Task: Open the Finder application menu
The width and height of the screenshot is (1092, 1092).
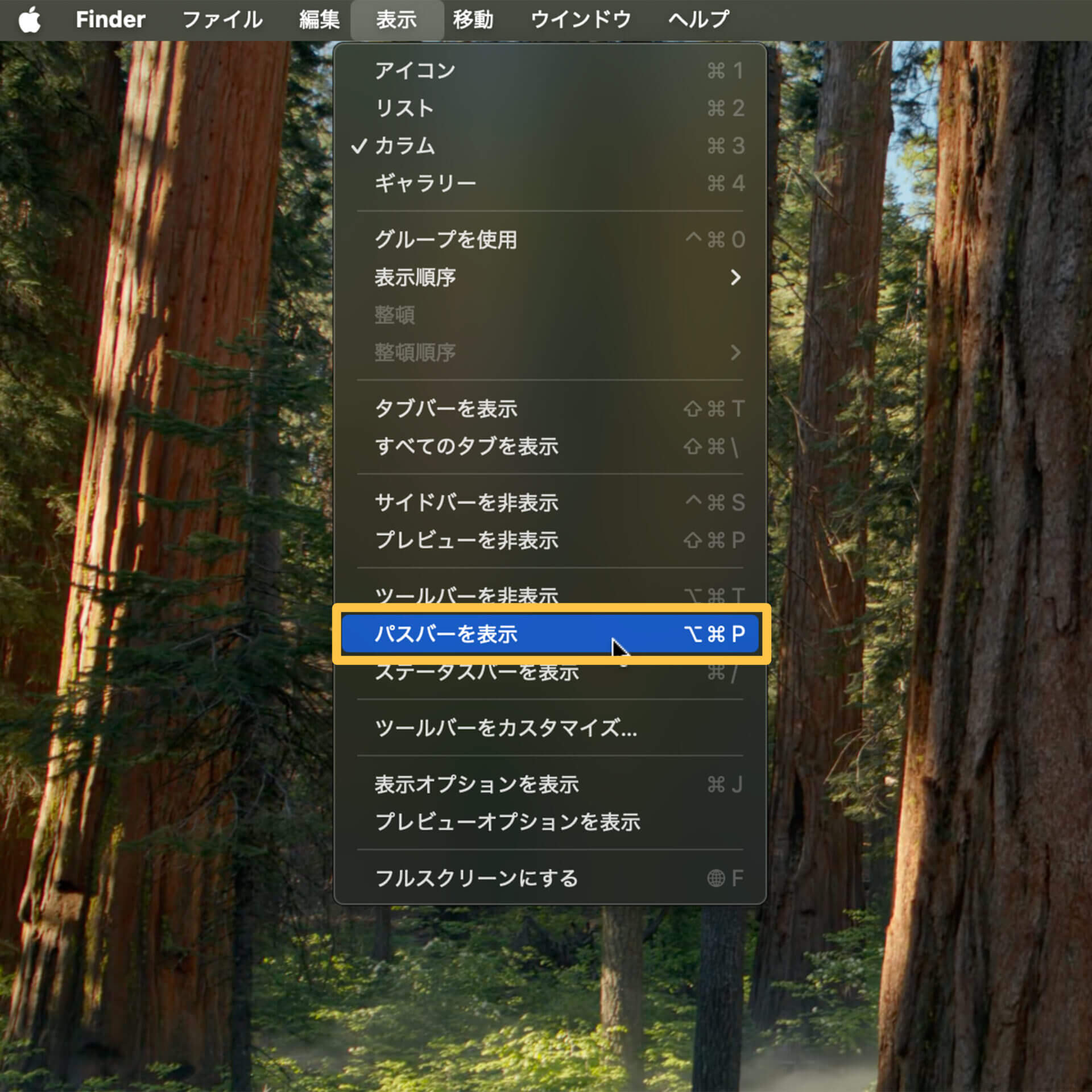Action: (x=110, y=20)
